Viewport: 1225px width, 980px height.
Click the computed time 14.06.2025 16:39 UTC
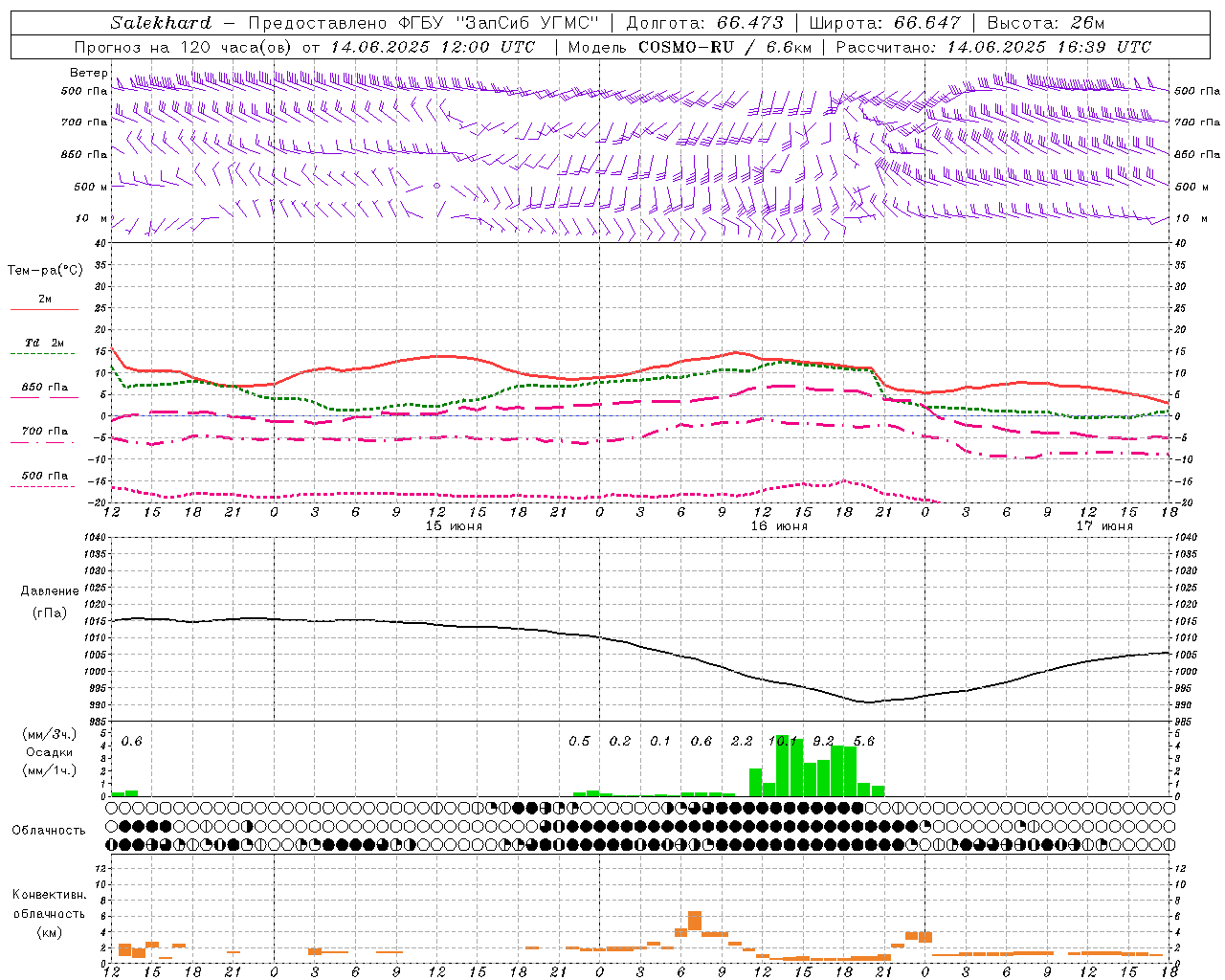coord(1049,47)
